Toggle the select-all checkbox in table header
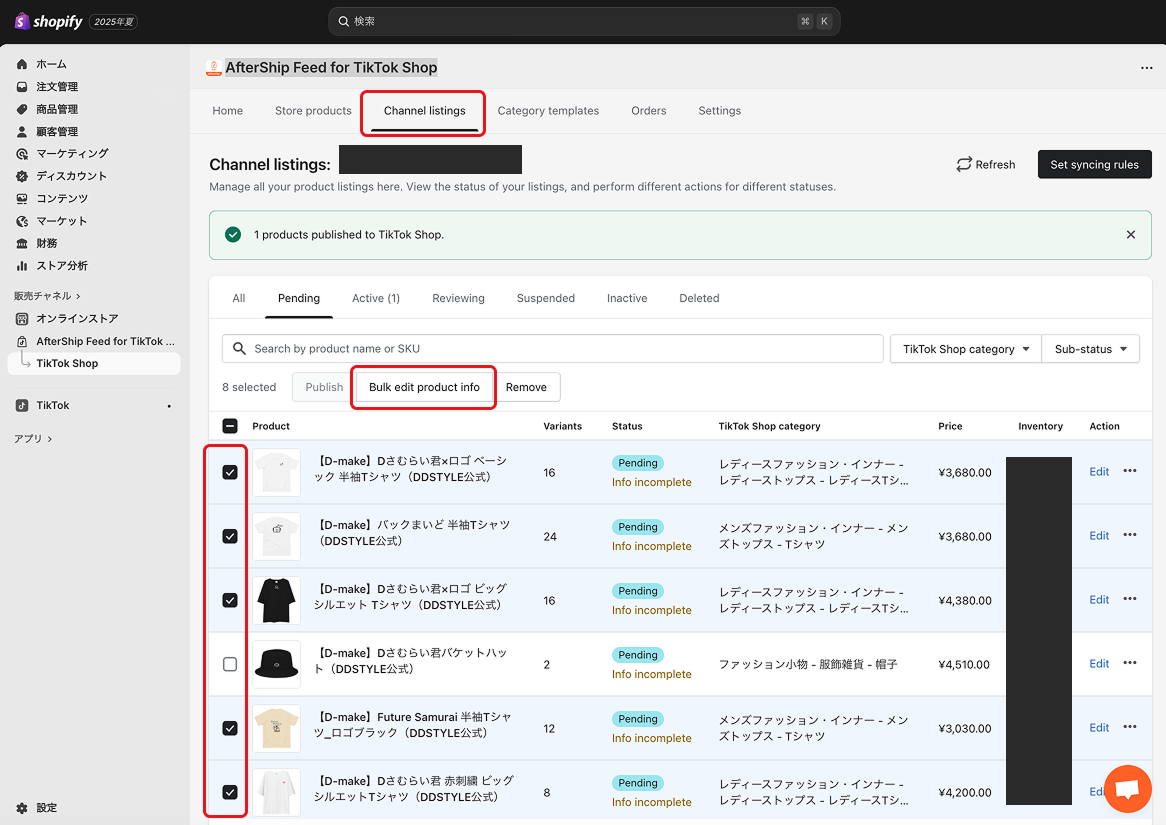The width and height of the screenshot is (1166, 825). [230, 426]
